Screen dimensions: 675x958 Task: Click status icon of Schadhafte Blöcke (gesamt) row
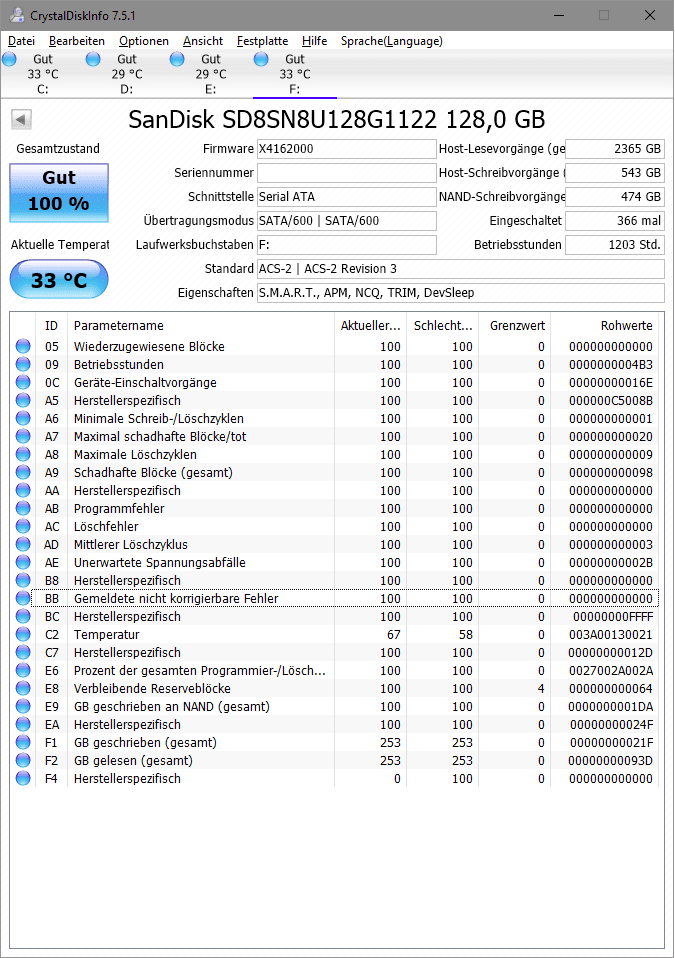click(23, 472)
